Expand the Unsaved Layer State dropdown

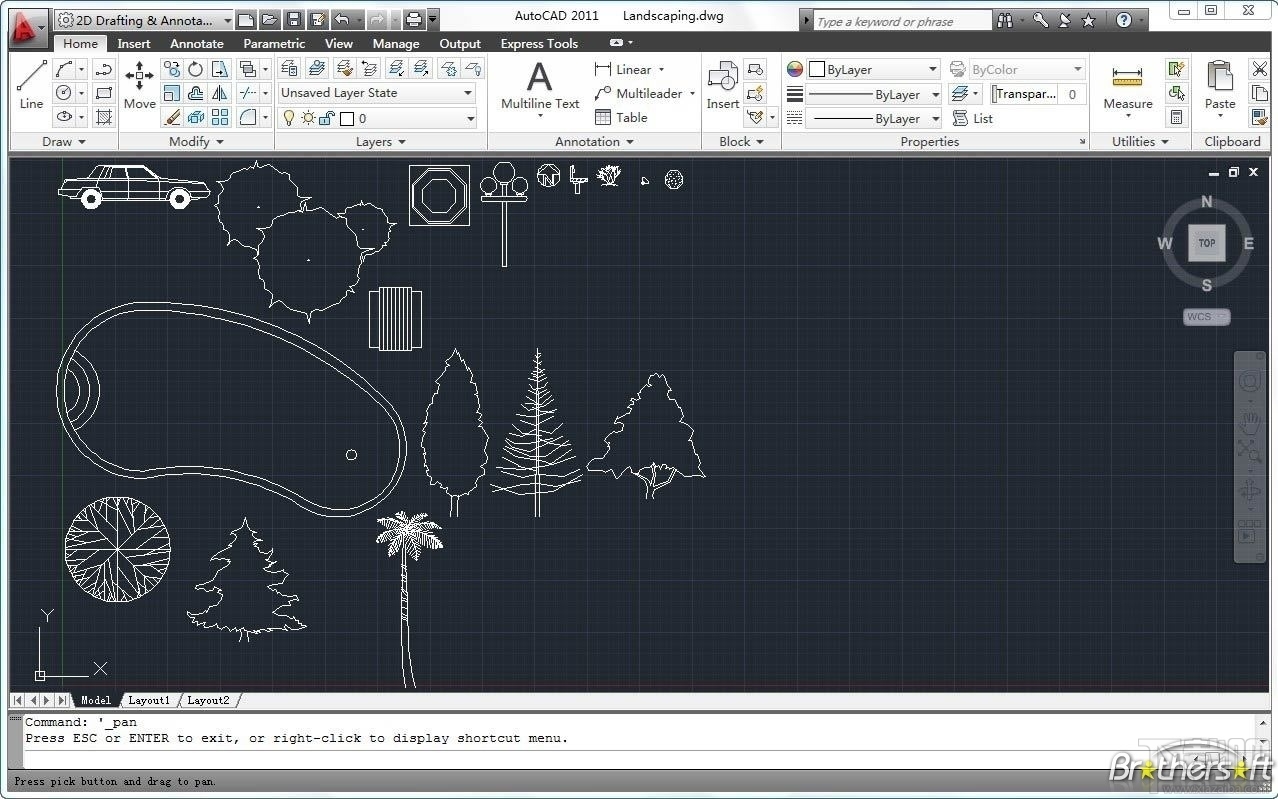[x=466, y=92]
